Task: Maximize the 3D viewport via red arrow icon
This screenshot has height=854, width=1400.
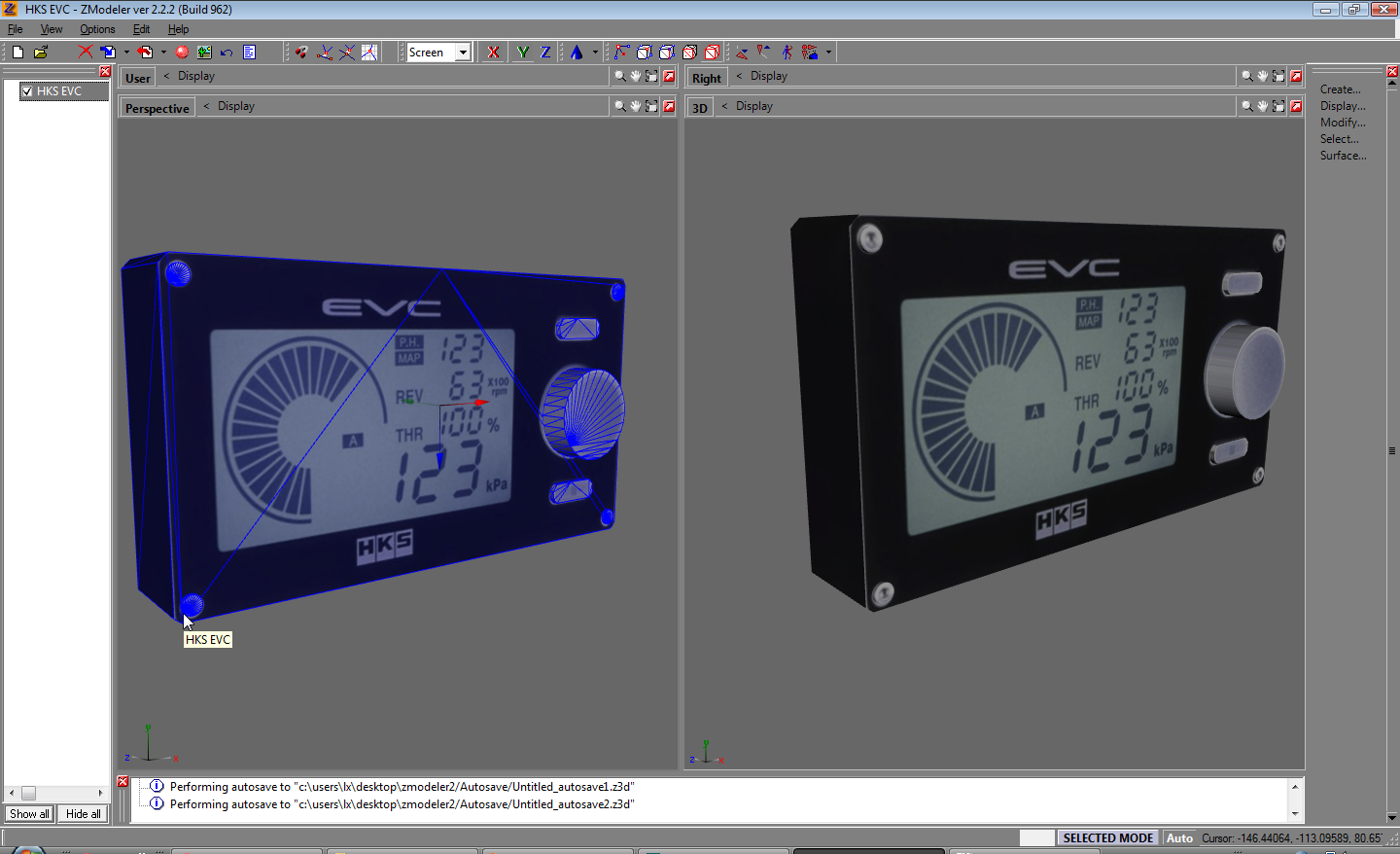Action: coord(1296,106)
